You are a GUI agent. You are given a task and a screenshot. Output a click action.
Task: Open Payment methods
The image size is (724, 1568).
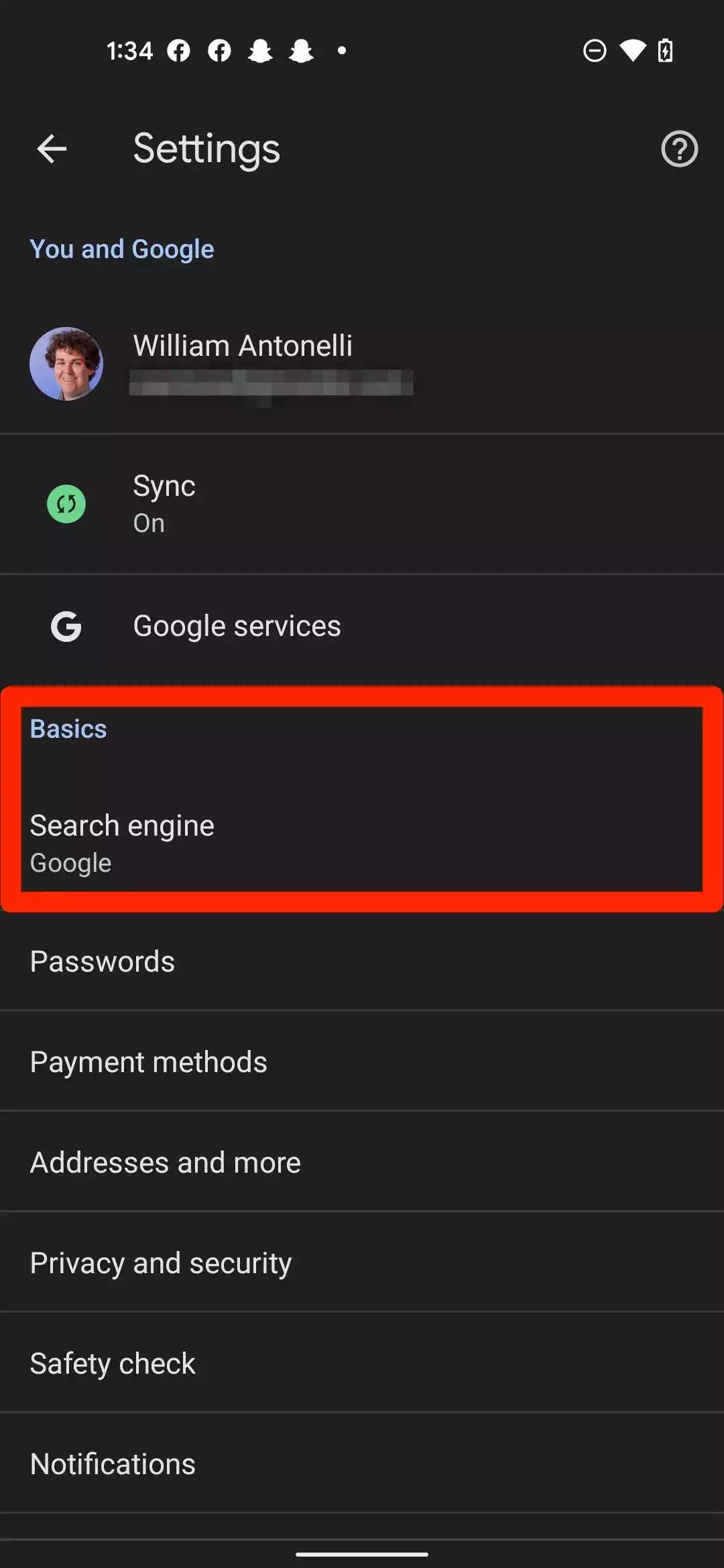coord(149,1062)
